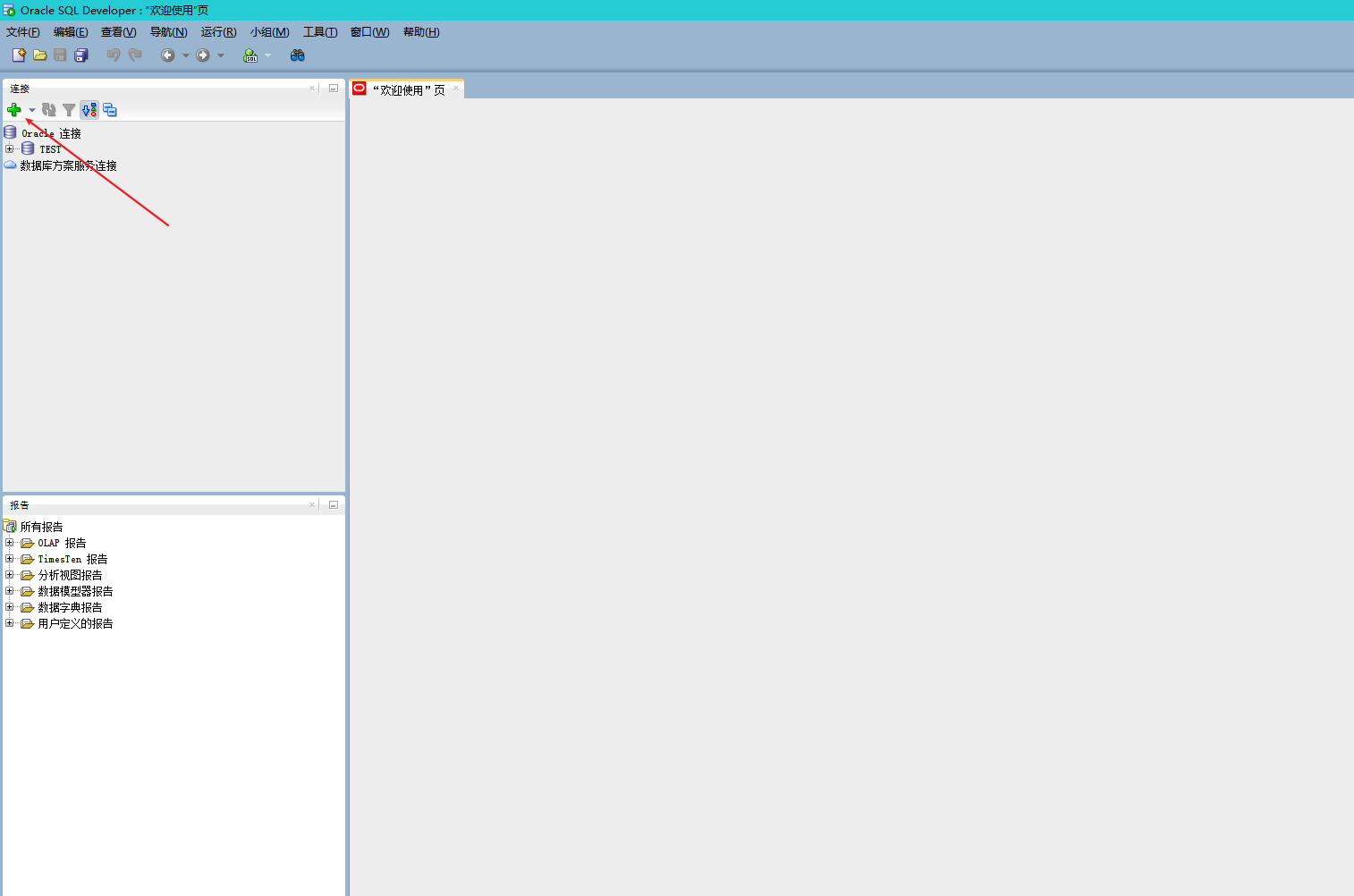Open the 帮助(H) menu
The image size is (1354, 896).
click(x=421, y=32)
